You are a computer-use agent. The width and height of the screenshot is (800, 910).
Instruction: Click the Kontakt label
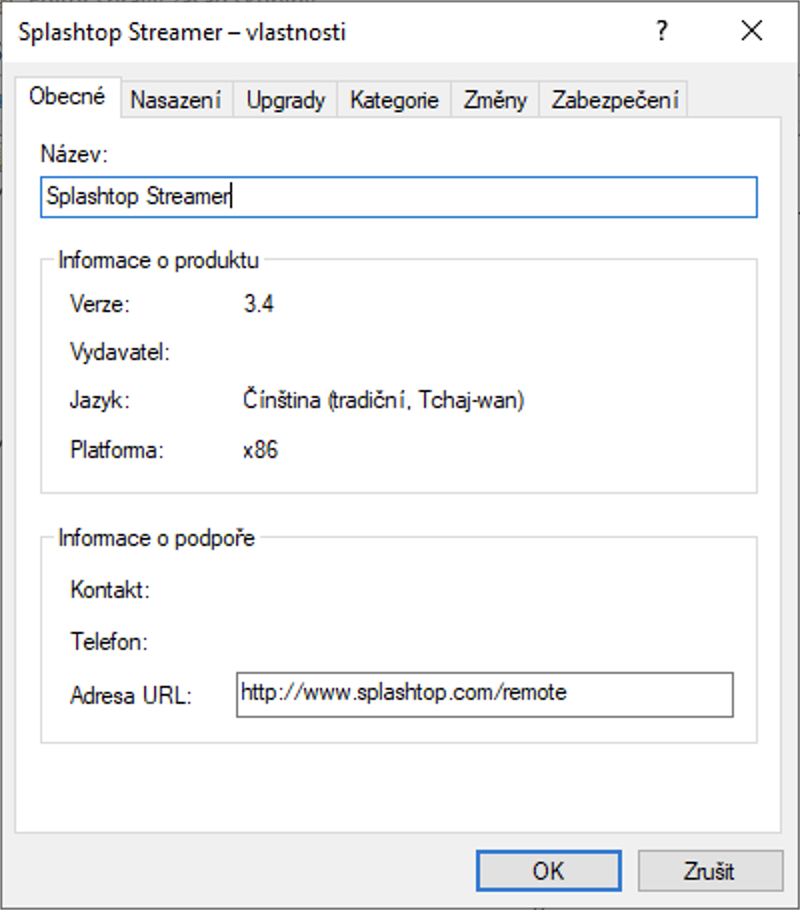pos(110,590)
